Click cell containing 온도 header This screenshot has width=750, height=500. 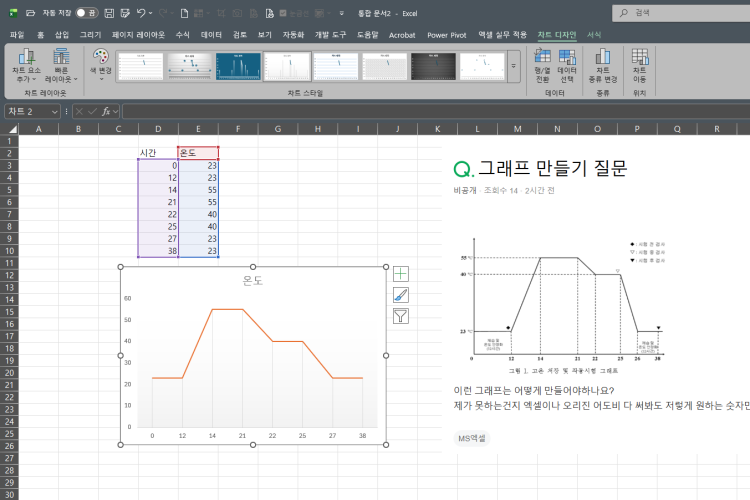point(198,153)
